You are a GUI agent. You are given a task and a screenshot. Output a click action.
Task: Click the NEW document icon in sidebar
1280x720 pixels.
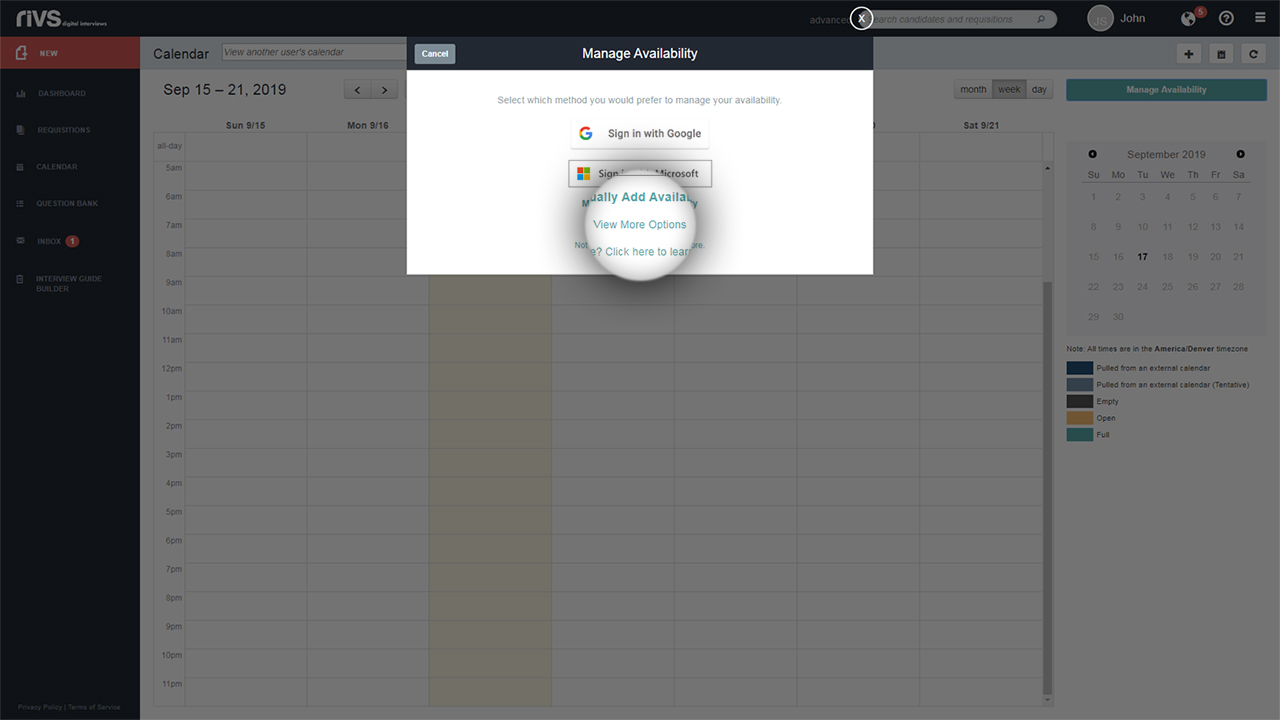21,53
